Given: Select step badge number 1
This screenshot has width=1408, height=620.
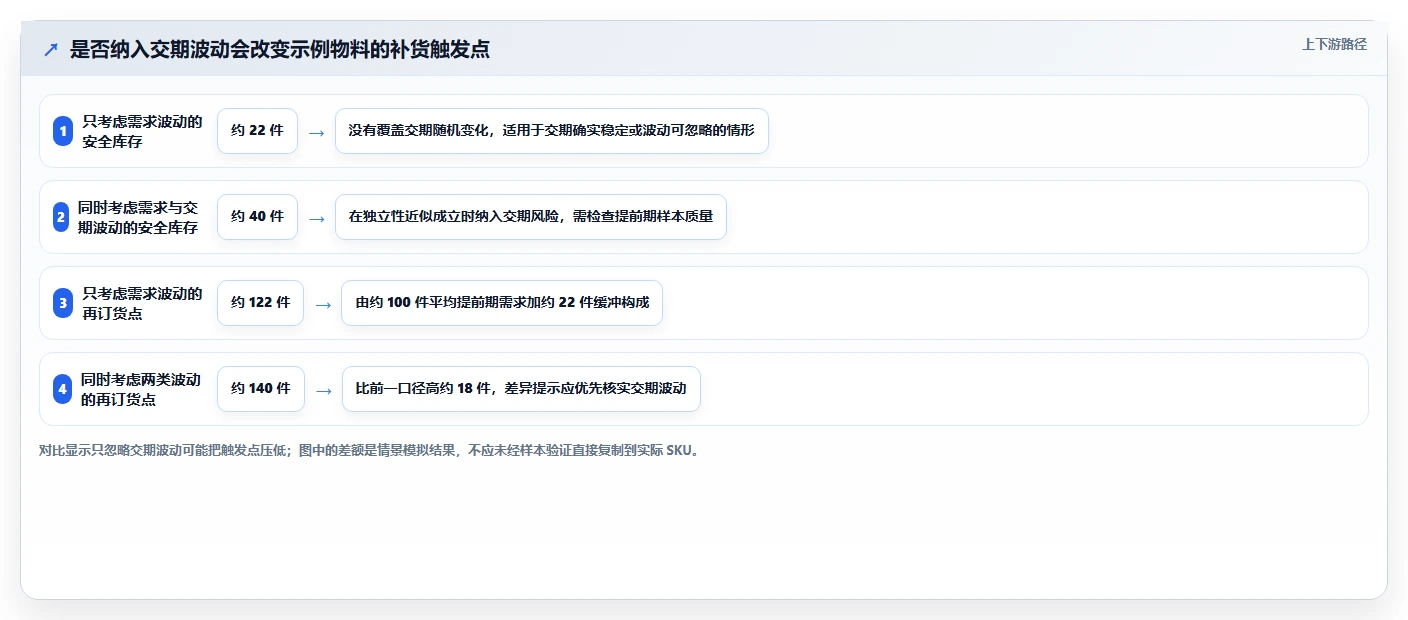Looking at the screenshot, I should pos(63,131).
